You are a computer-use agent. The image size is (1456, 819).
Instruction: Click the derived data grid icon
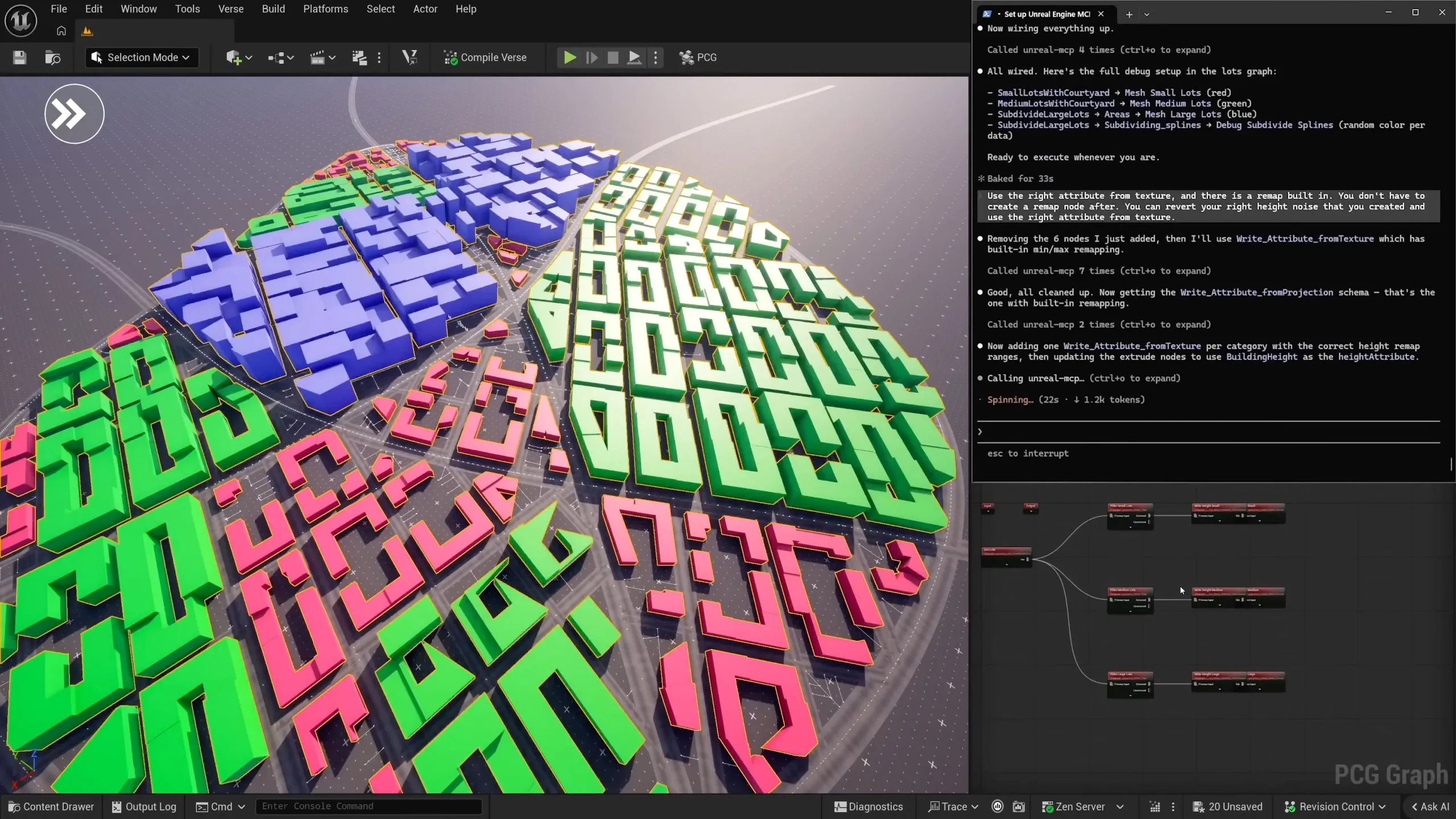pos(1155,806)
